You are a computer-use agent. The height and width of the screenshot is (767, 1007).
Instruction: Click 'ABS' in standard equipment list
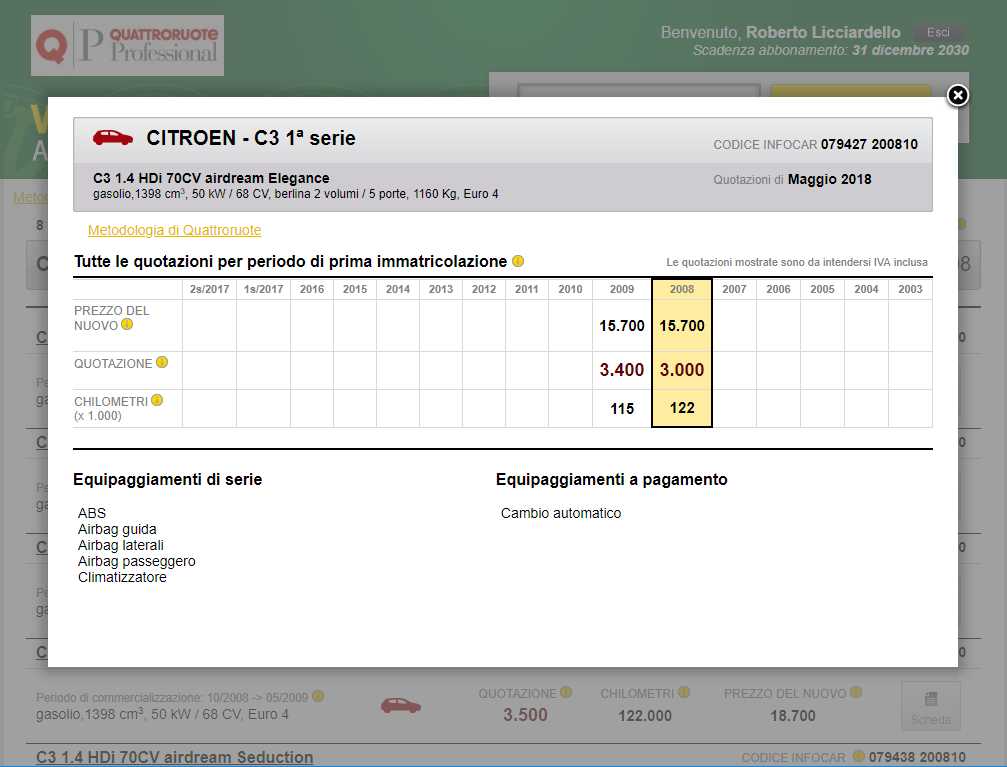coord(92,513)
